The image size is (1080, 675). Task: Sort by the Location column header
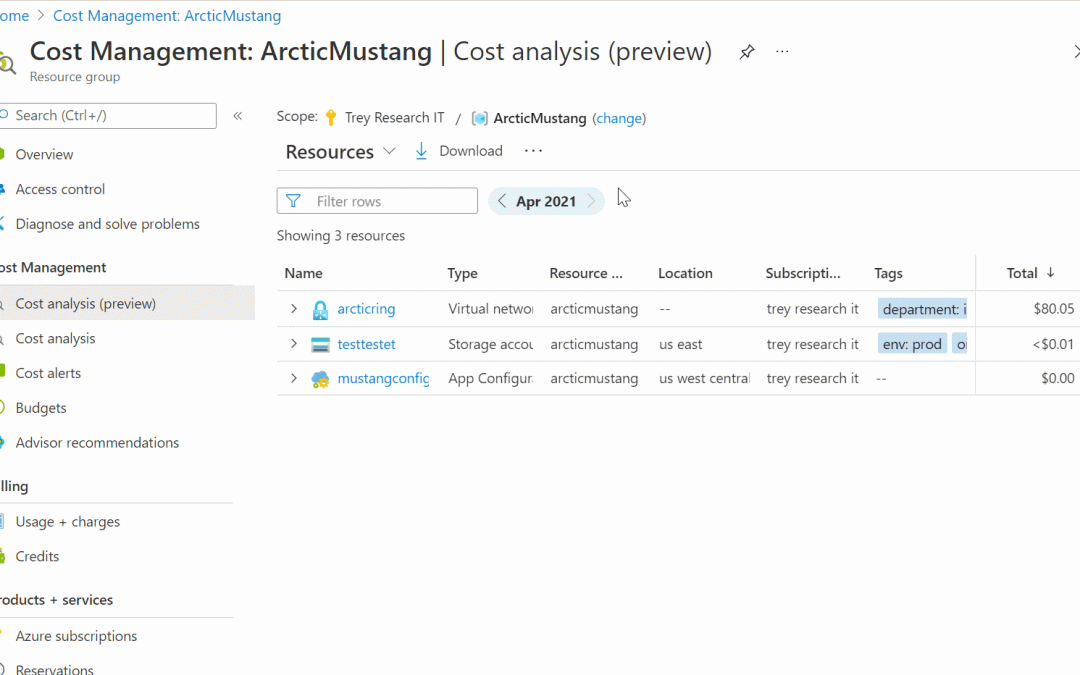pyautogui.click(x=685, y=273)
